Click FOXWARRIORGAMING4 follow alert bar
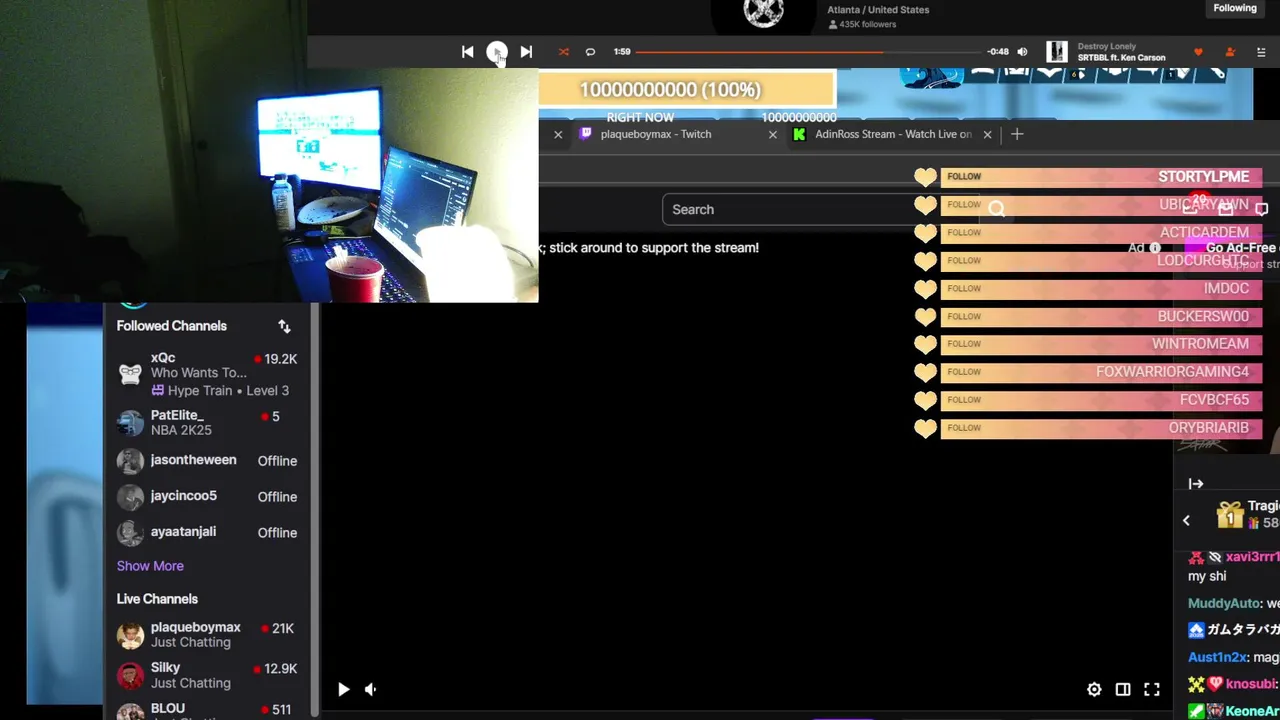Screen dimensions: 1280x720 (1101, 372)
